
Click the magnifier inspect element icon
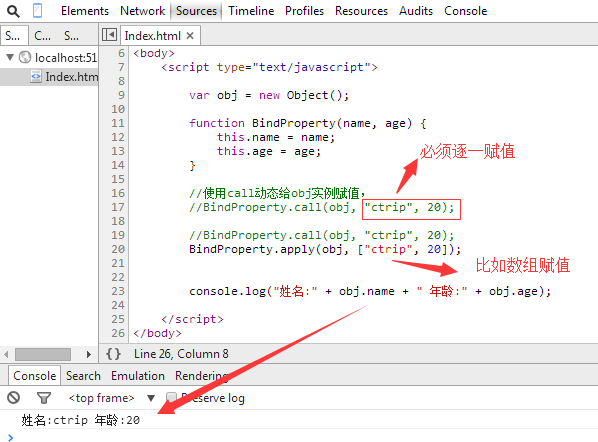pos(13,11)
